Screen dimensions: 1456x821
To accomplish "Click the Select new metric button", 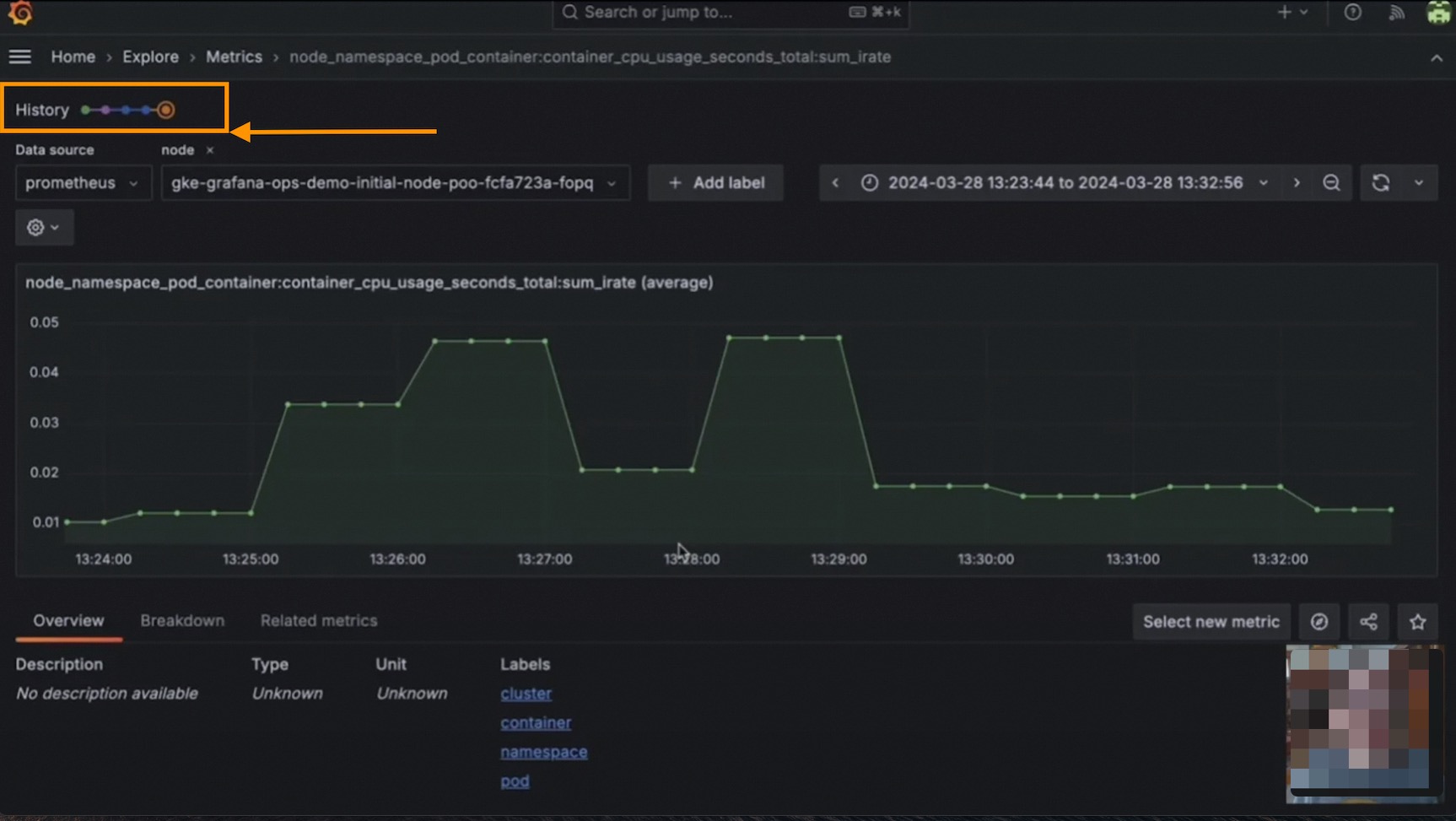I will [1211, 622].
